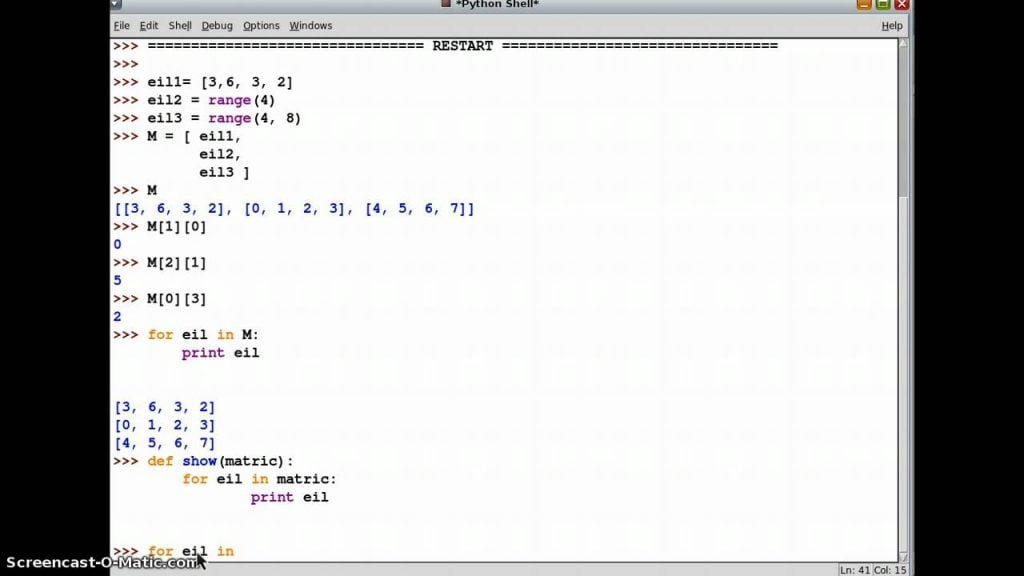This screenshot has height=576, width=1024.
Task: Maximize the Python Shell window
Action: click(x=883, y=4)
